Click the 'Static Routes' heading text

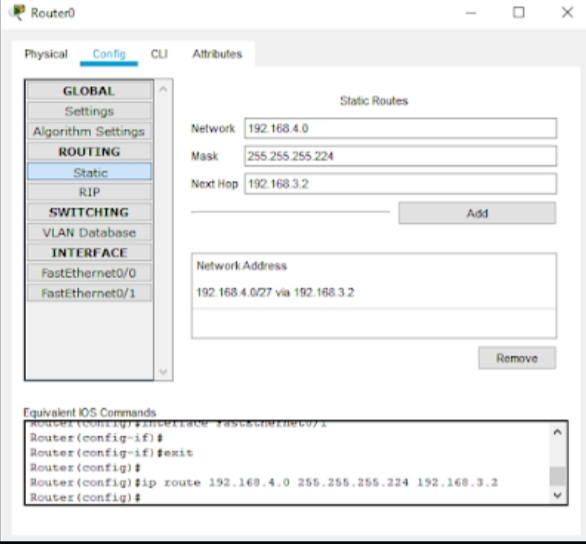tap(374, 101)
